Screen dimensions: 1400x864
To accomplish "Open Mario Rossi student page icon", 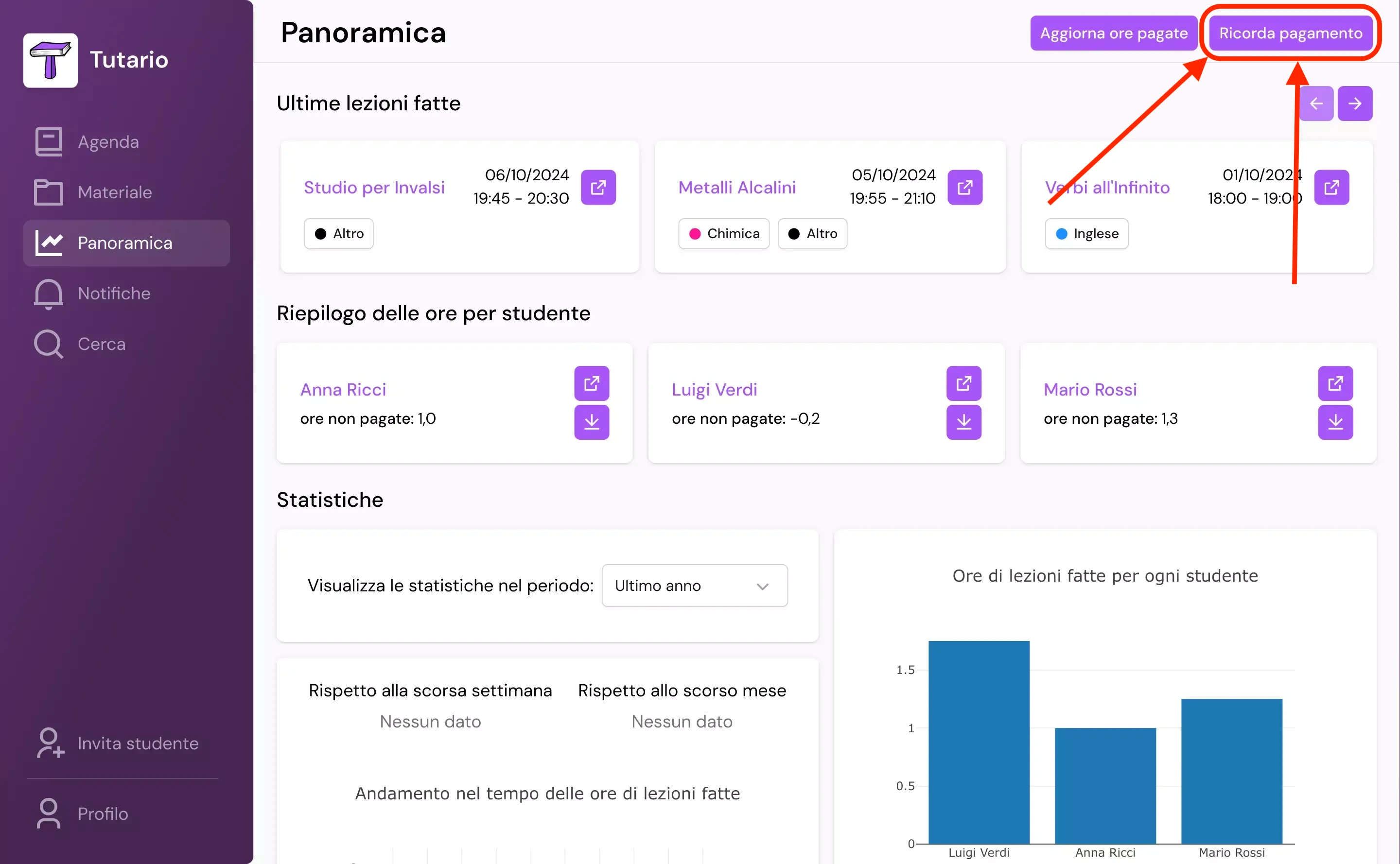I will point(1335,383).
